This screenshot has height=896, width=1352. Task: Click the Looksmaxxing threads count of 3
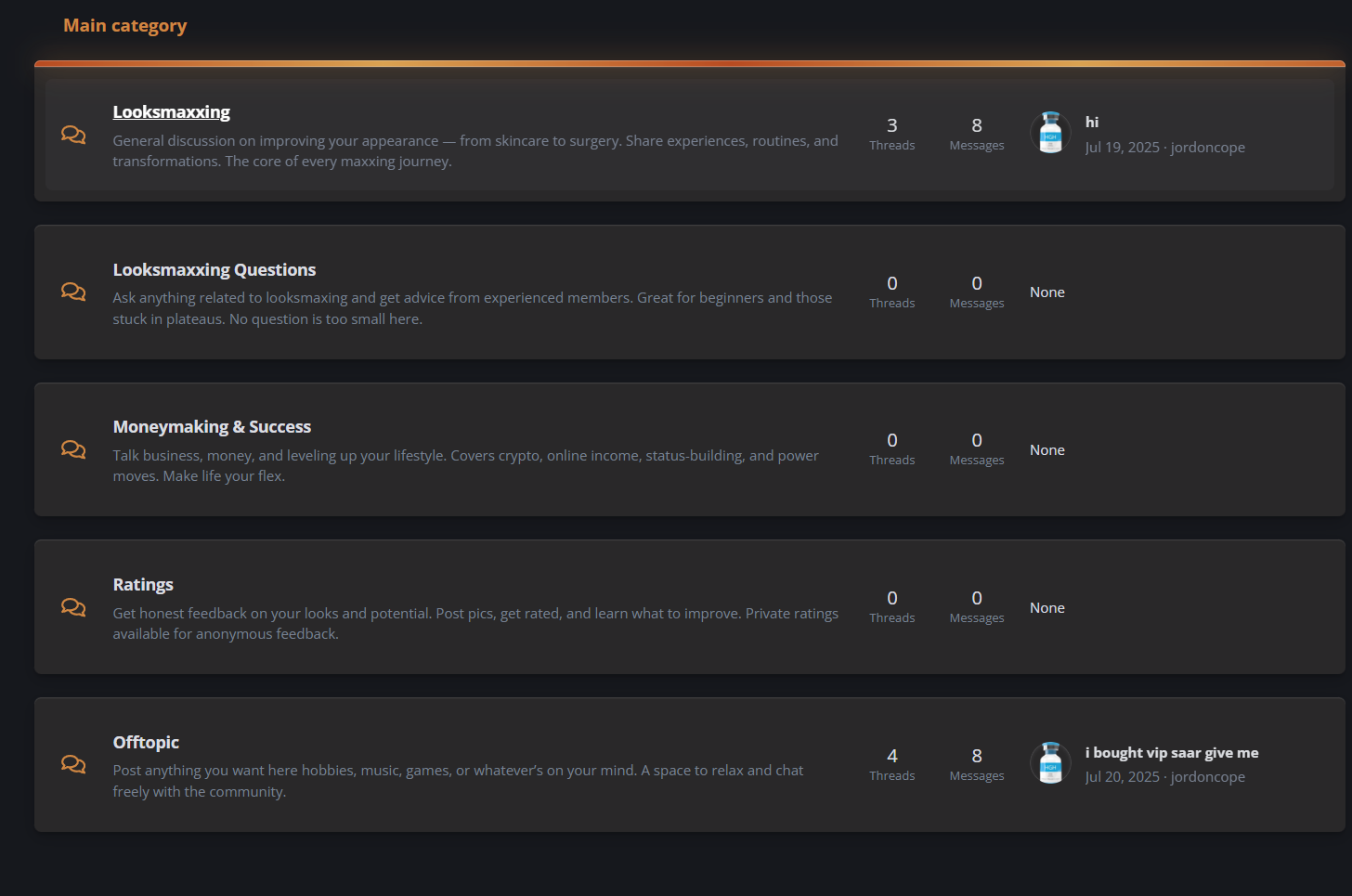(891, 126)
